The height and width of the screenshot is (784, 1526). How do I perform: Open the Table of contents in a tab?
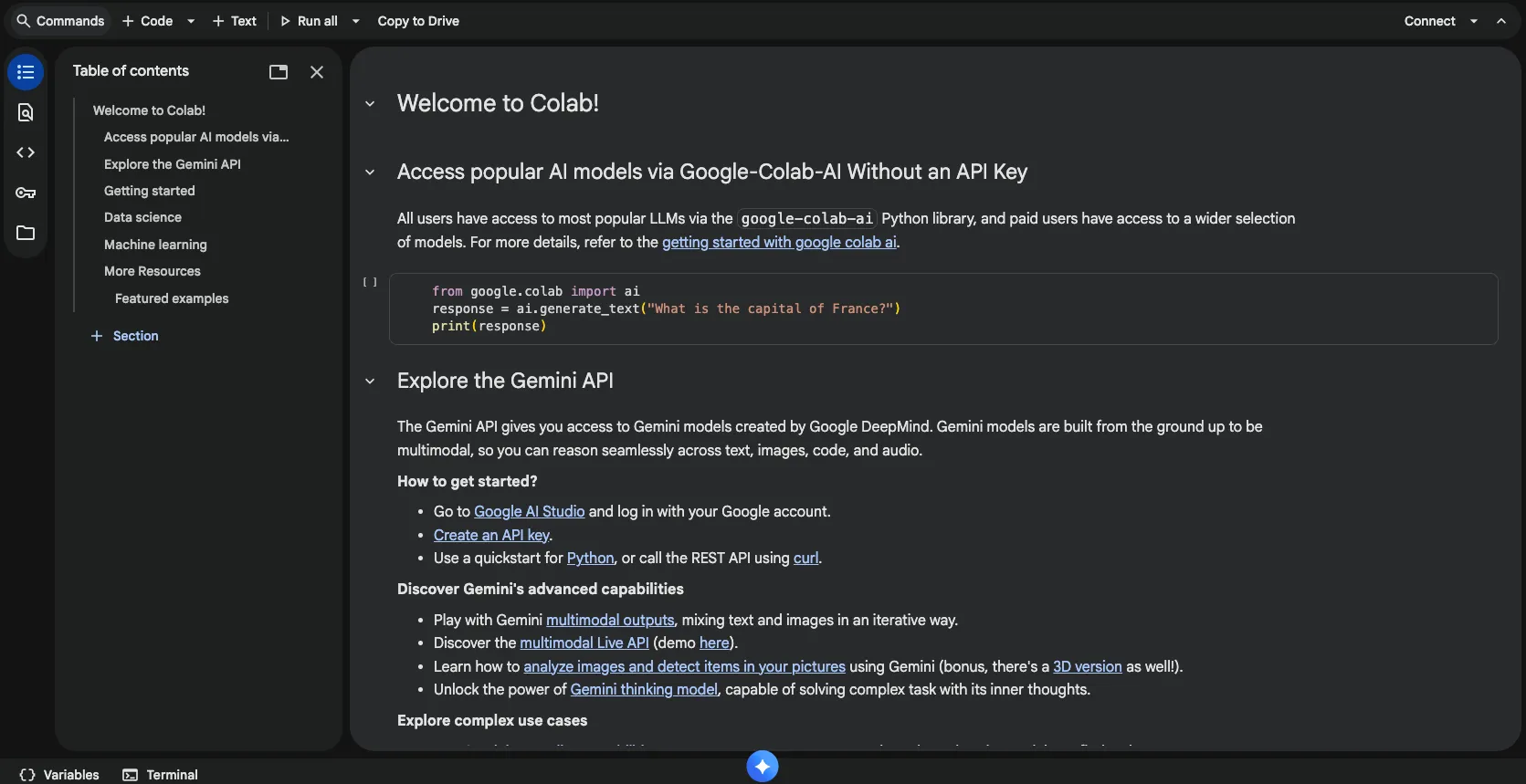[279, 72]
